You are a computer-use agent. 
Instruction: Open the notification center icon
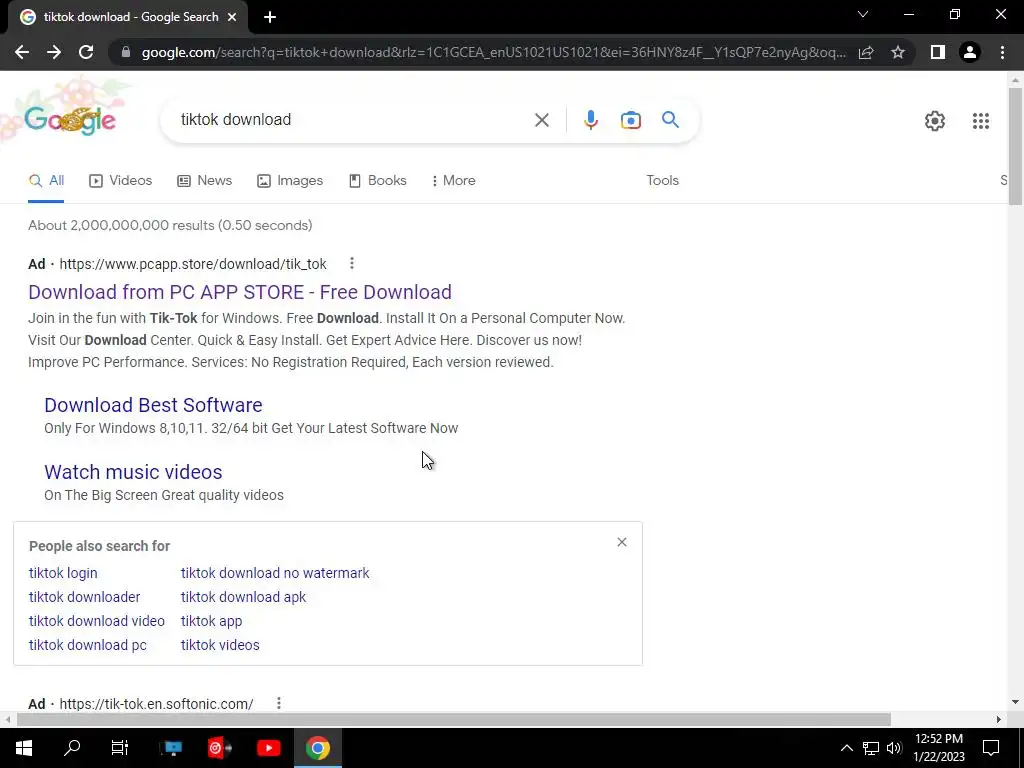991,748
